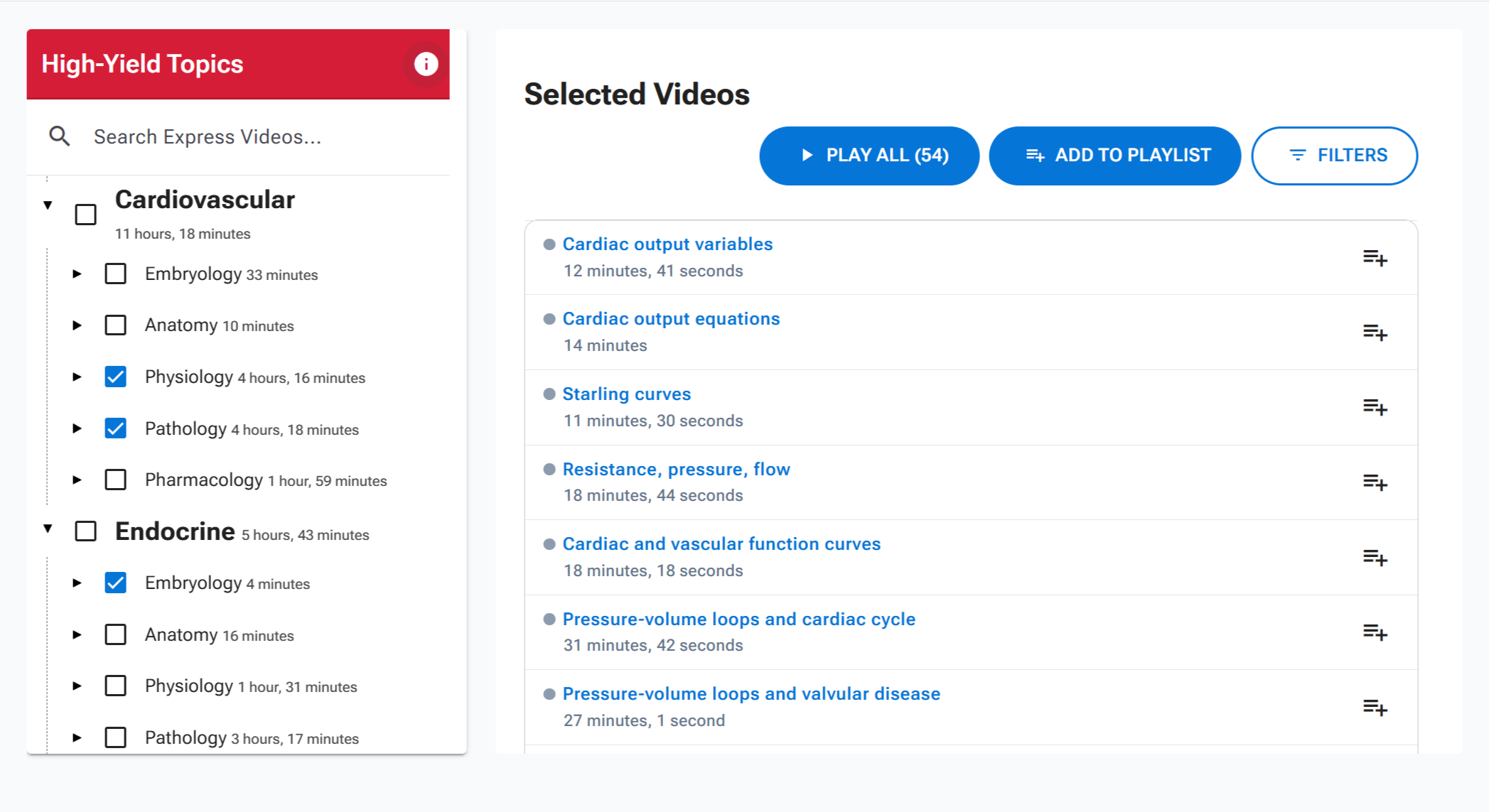Open the High-Yield Topics info icon

pyautogui.click(x=426, y=64)
